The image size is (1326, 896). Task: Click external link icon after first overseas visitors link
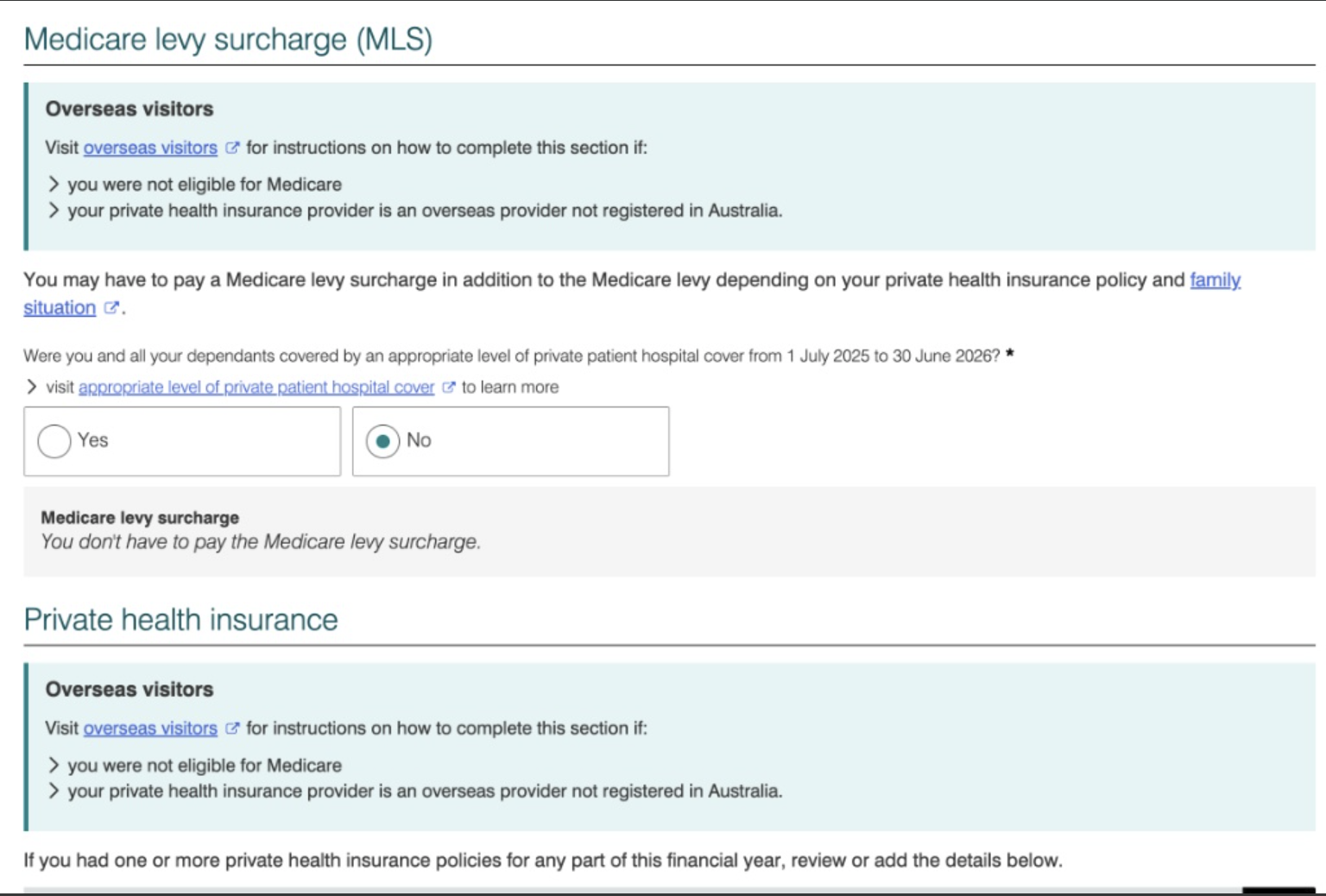[x=231, y=148]
